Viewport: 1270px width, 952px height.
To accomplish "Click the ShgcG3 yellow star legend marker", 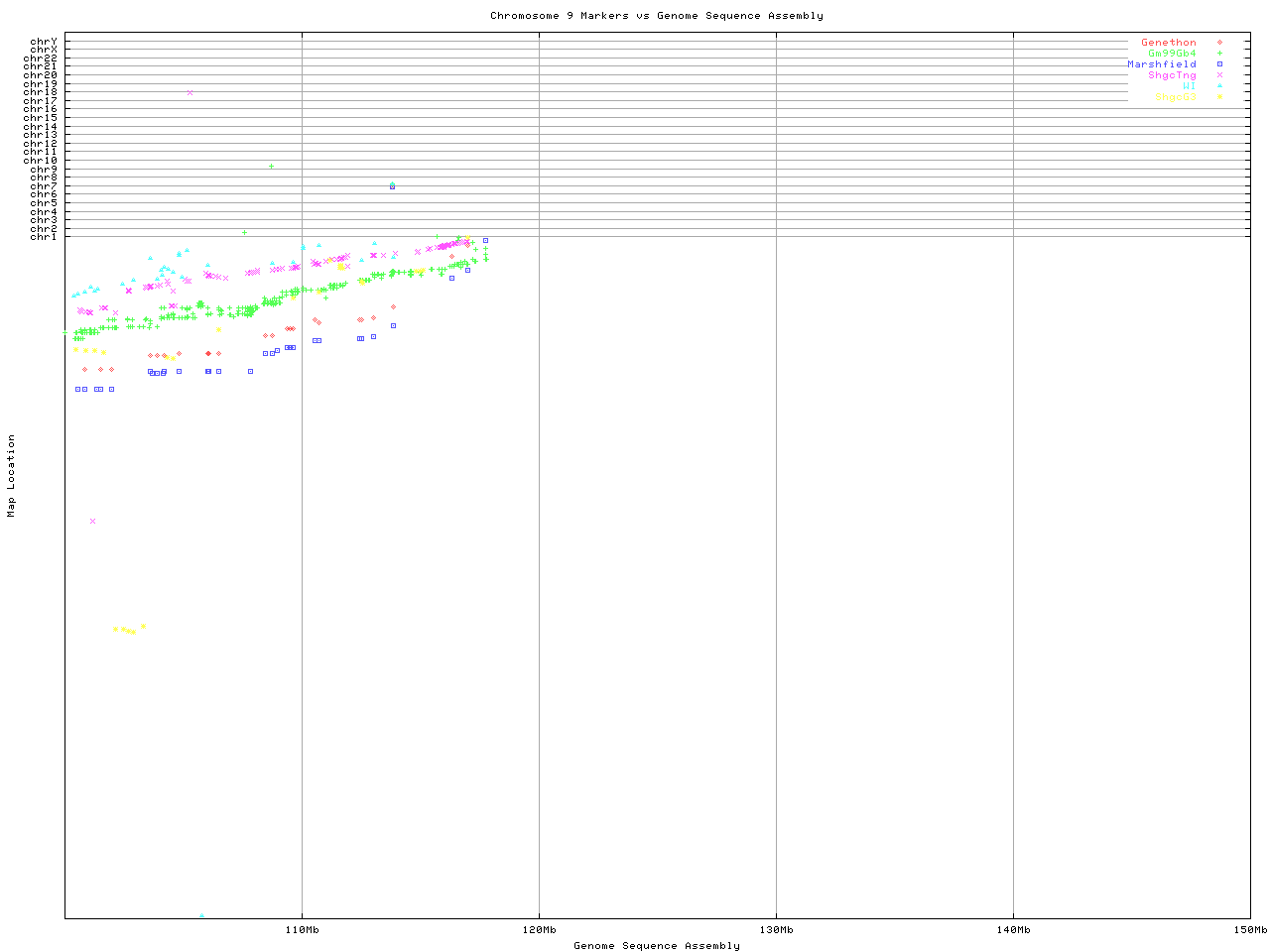I will tap(1219, 97).
